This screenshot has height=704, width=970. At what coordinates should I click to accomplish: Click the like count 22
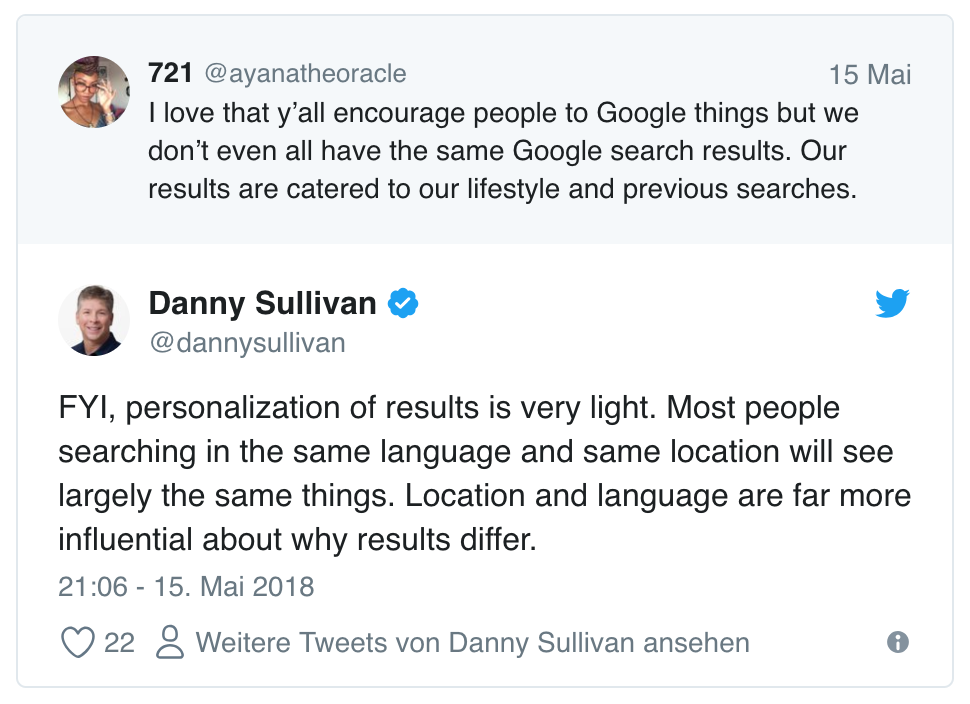(119, 642)
